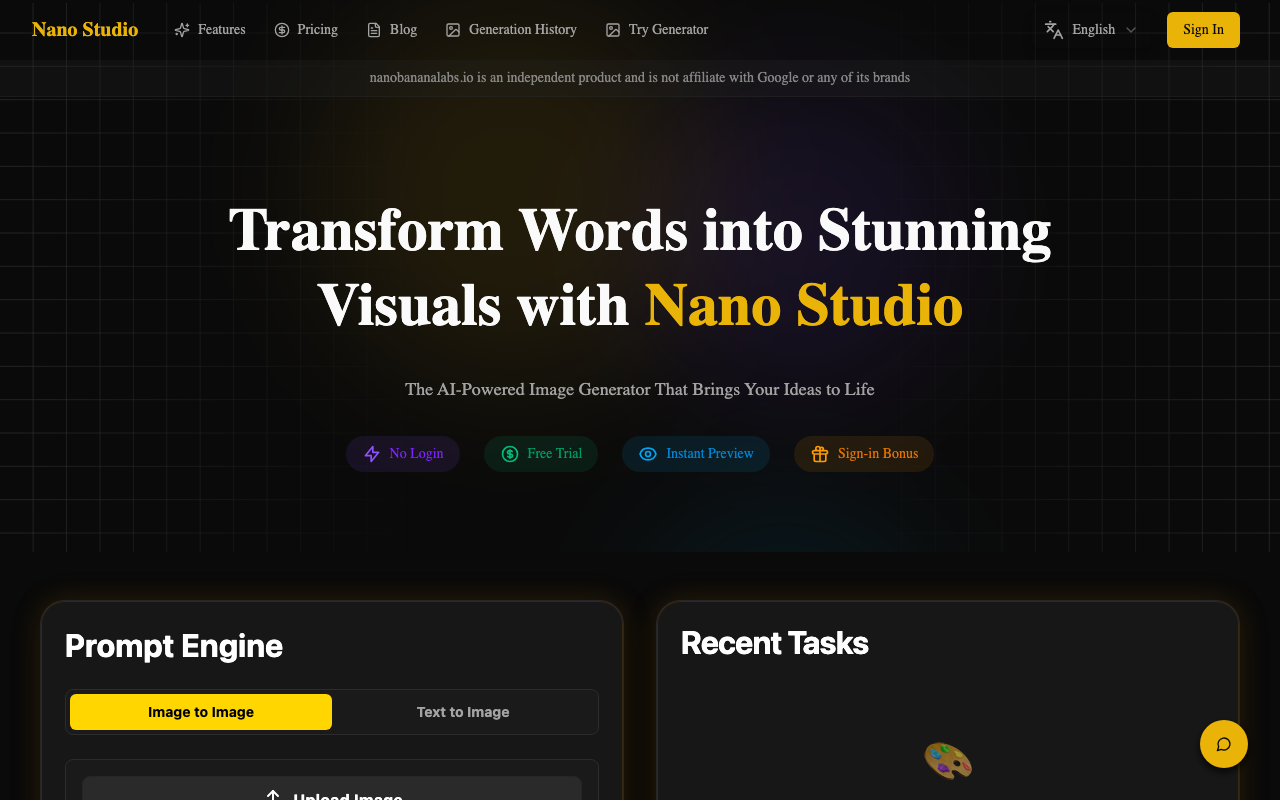Screen dimensions: 1280x800
Task: Click the dollar icon in Free Trial badge
Action: [x=510, y=454]
